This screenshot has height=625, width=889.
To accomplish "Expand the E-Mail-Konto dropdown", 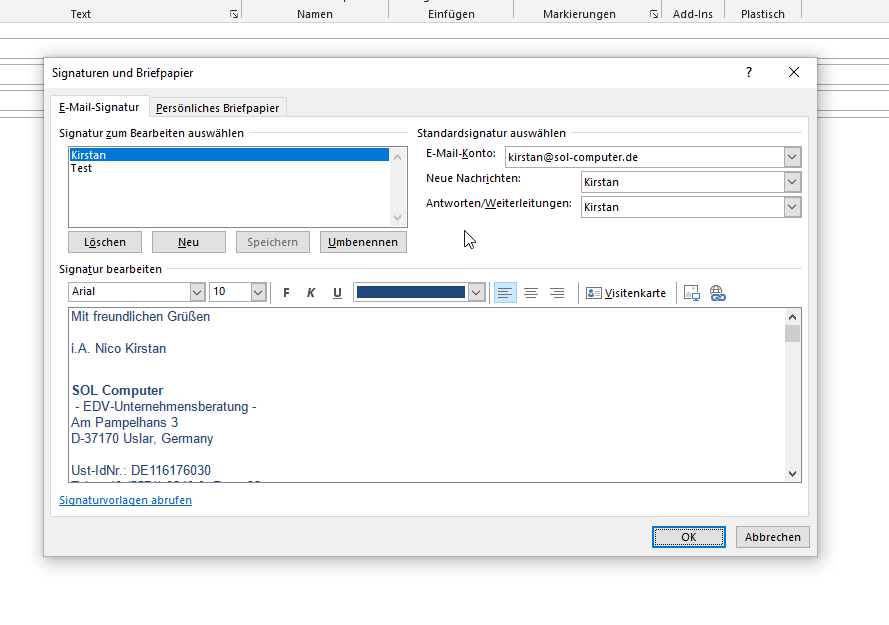I will [792, 157].
